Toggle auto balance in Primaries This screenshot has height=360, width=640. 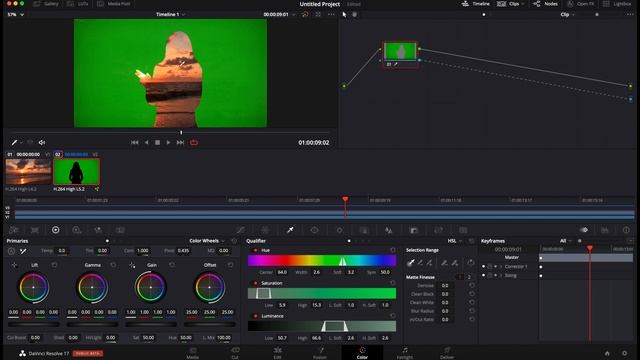pos(11,251)
